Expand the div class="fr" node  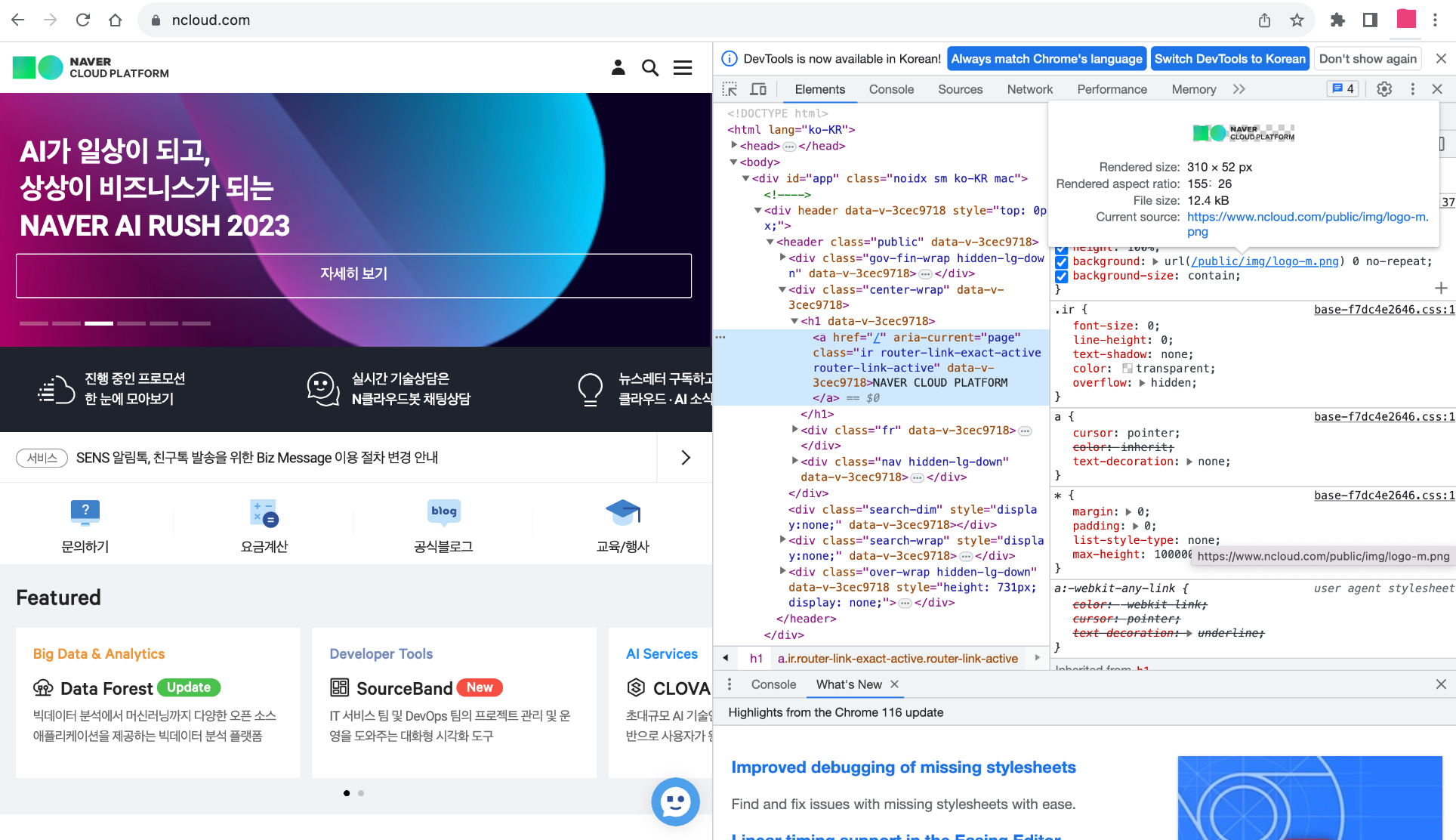pyautogui.click(x=795, y=430)
